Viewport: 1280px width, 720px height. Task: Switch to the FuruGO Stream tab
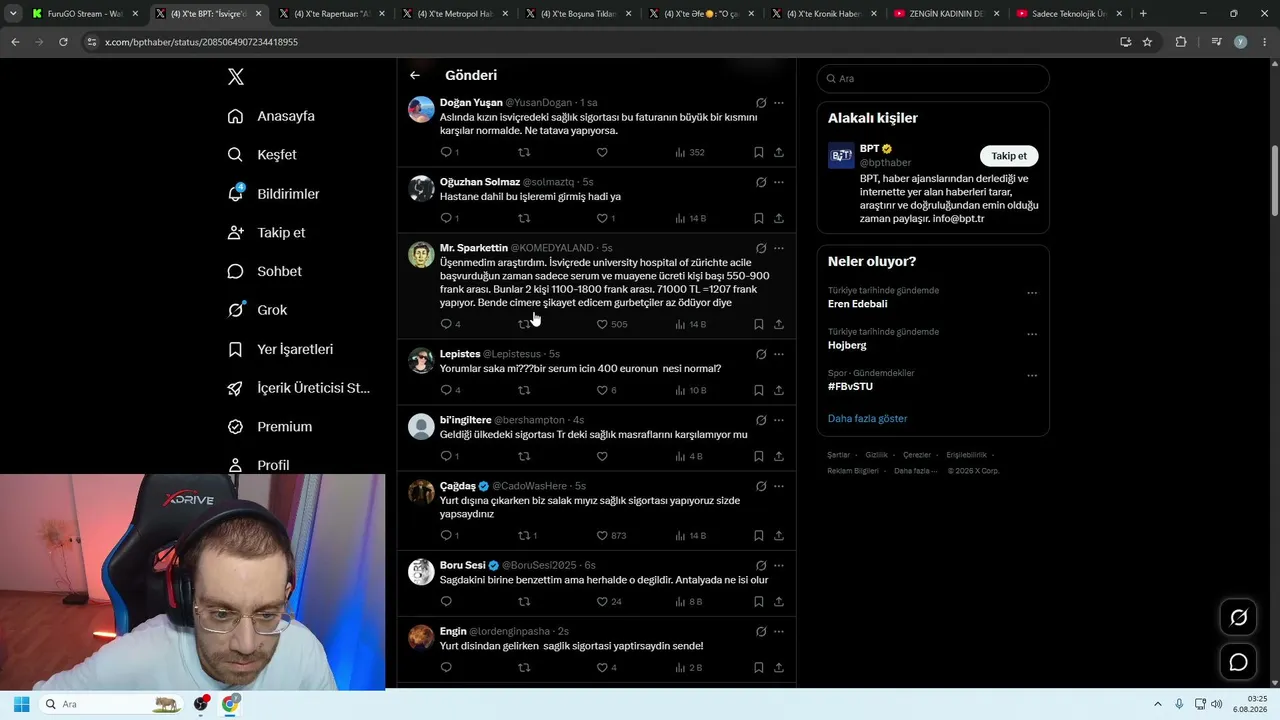[x=84, y=14]
